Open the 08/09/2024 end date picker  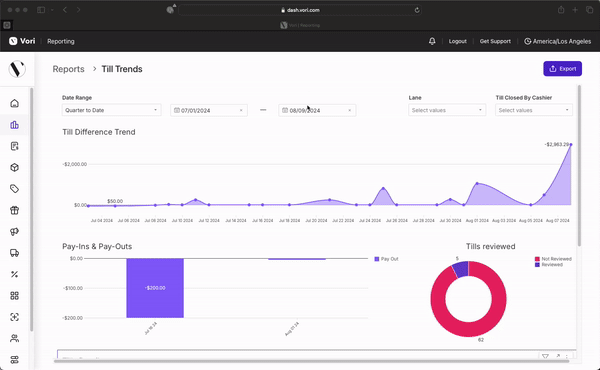(x=317, y=110)
